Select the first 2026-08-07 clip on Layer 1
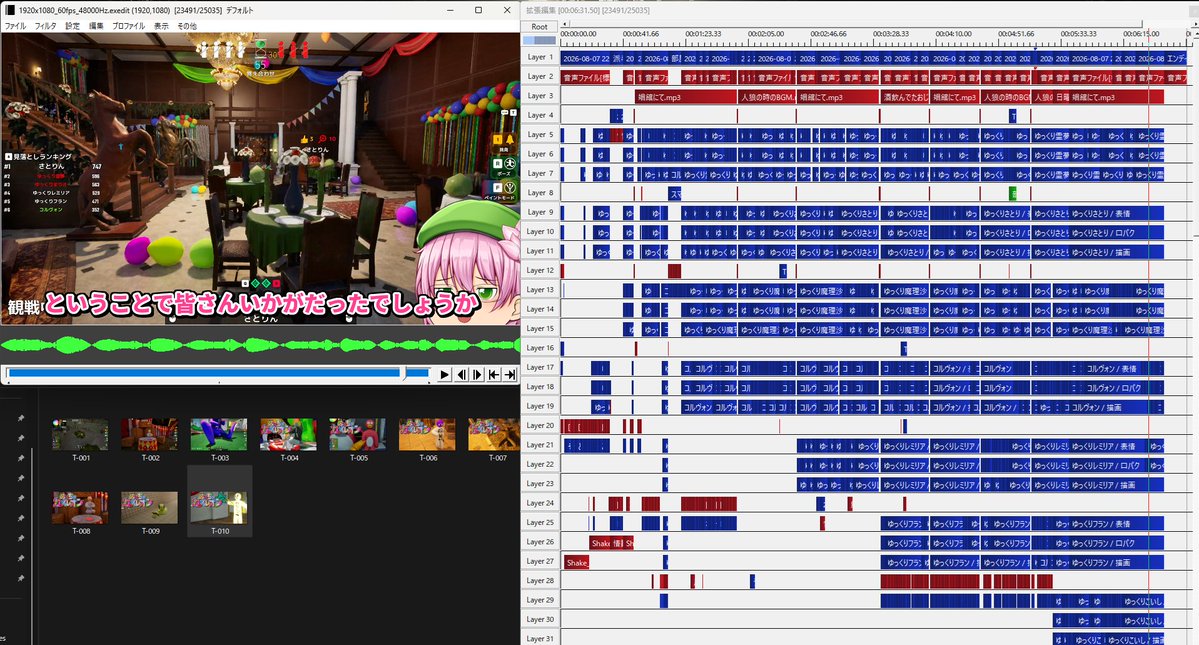 pyautogui.click(x=586, y=58)
